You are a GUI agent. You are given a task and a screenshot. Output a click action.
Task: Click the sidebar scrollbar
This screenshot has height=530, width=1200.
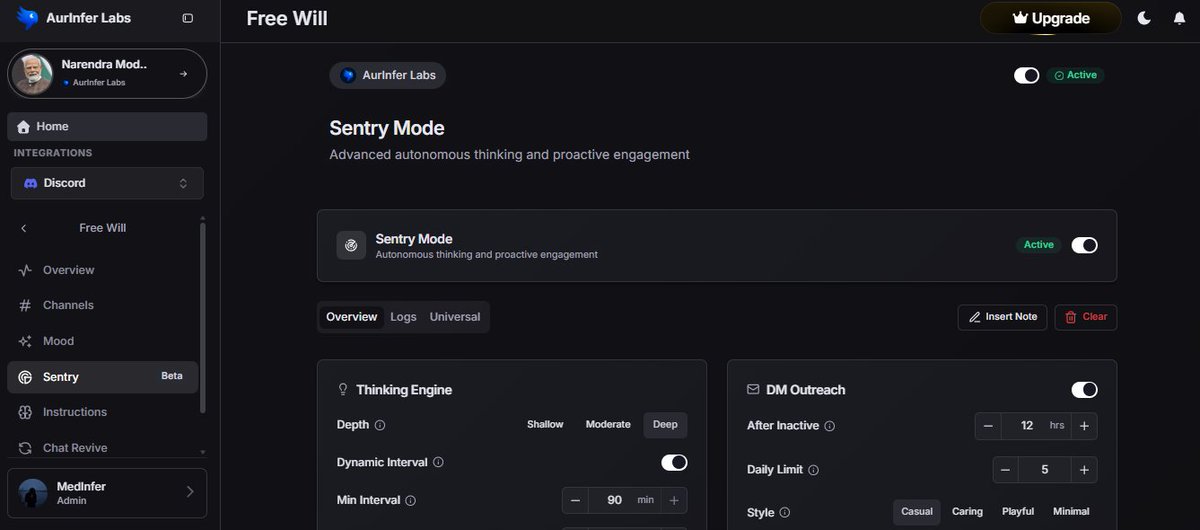coord(203,317)
